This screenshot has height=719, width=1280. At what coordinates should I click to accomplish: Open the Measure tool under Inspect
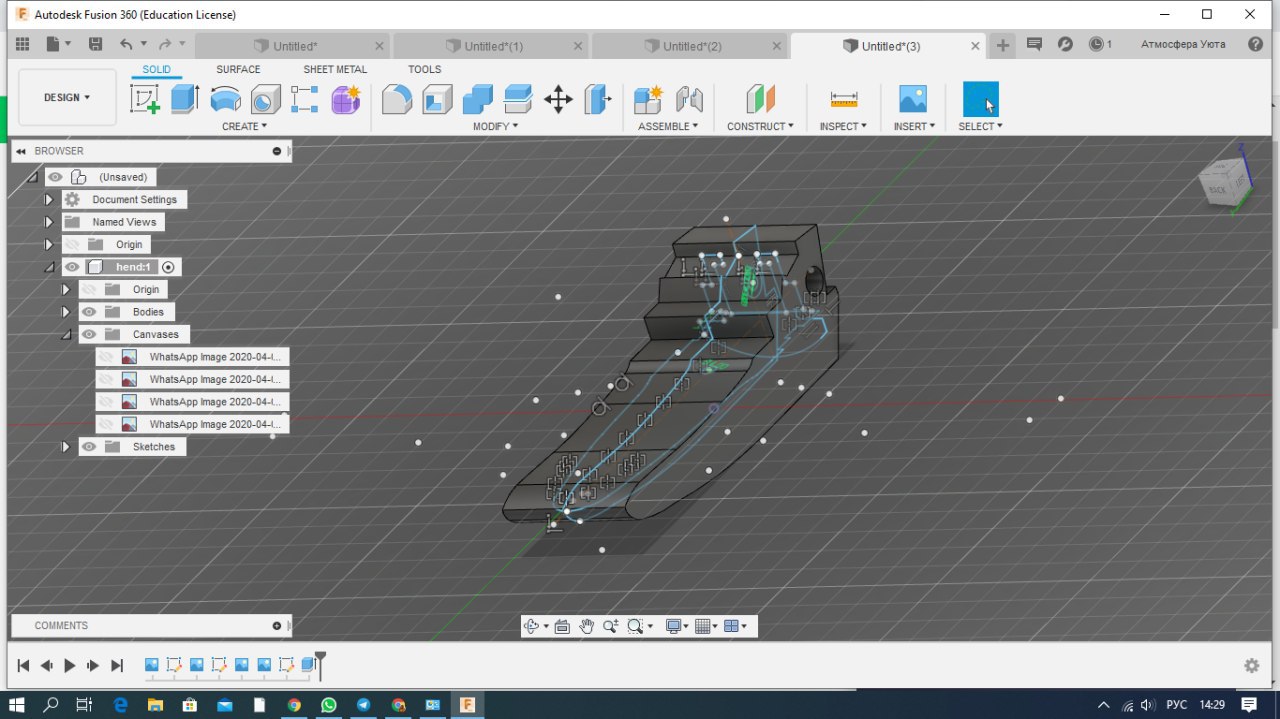pos(844,99)
